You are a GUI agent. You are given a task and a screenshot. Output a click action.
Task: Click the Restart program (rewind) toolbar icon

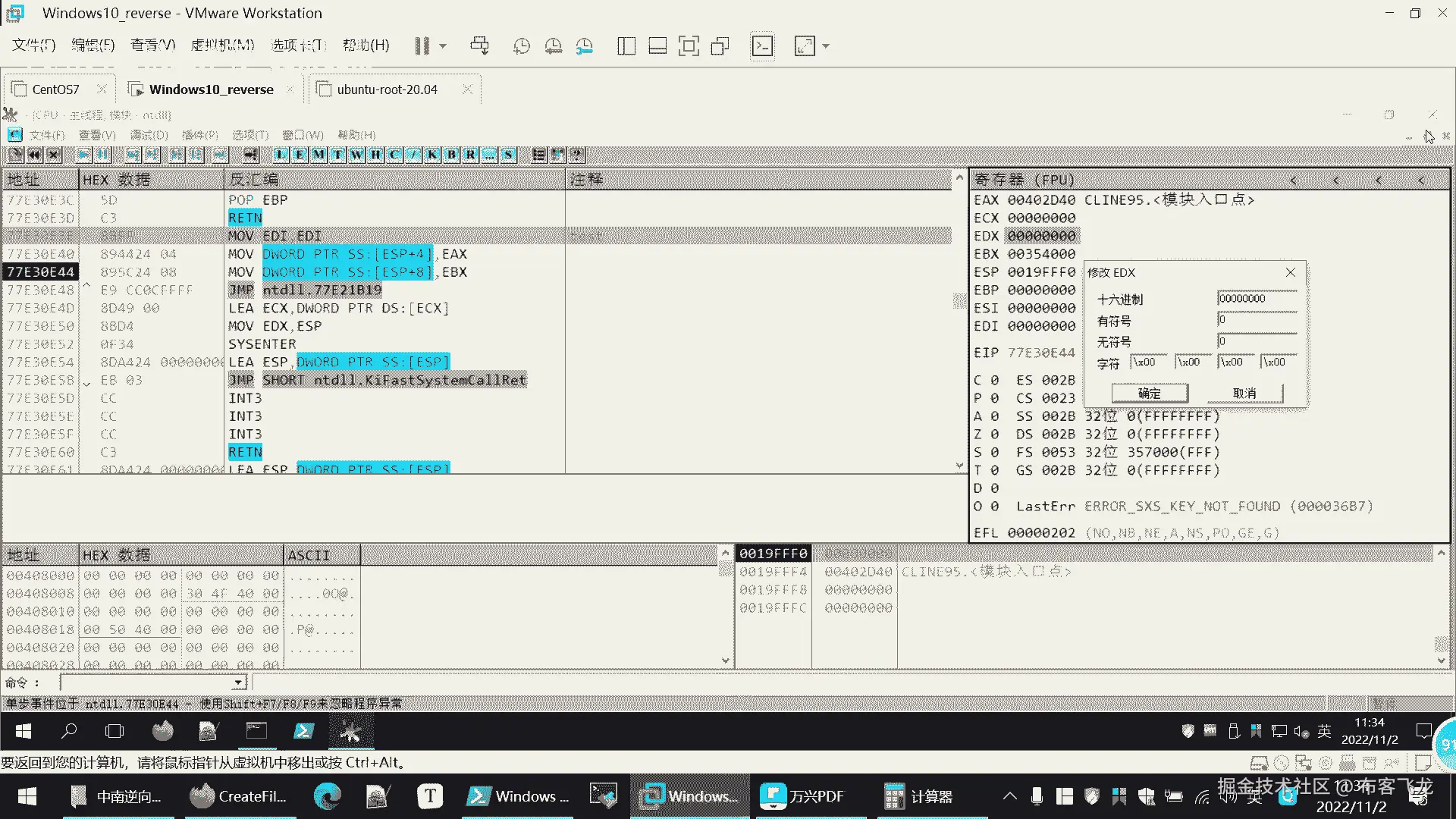tap(34, 155)
